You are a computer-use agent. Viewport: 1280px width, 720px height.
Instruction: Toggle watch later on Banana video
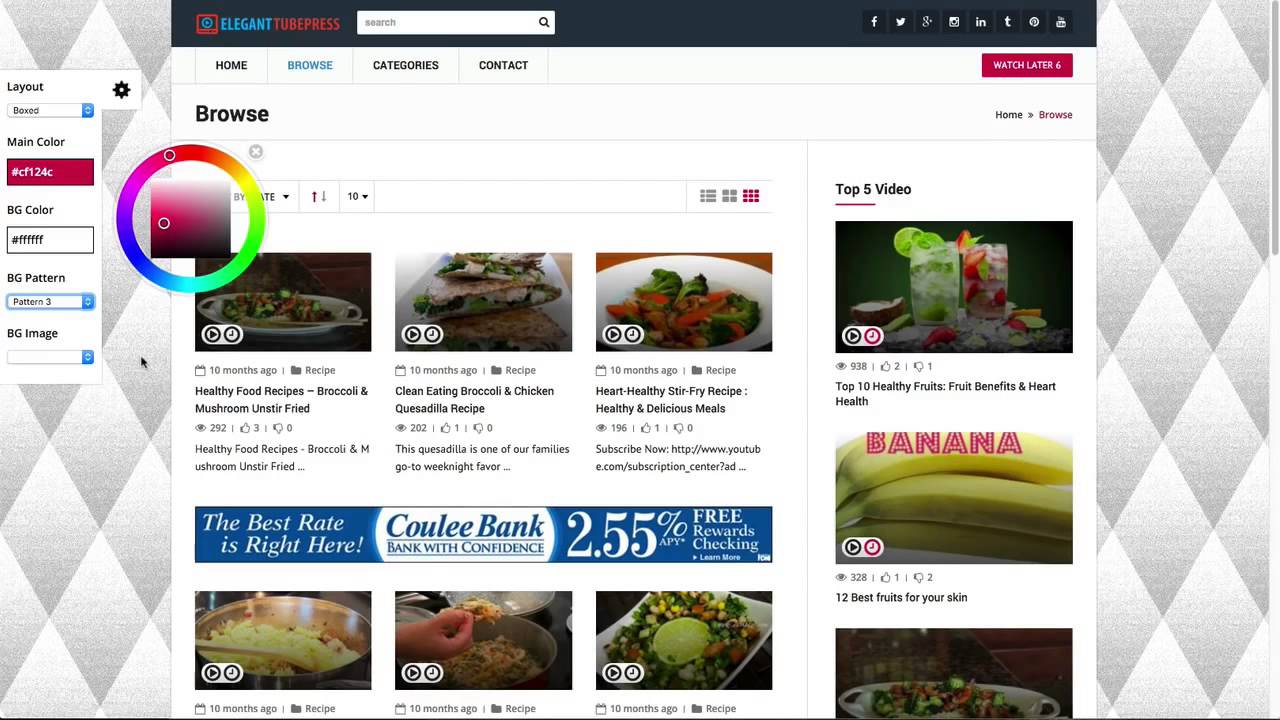click(x=872, y=547)
